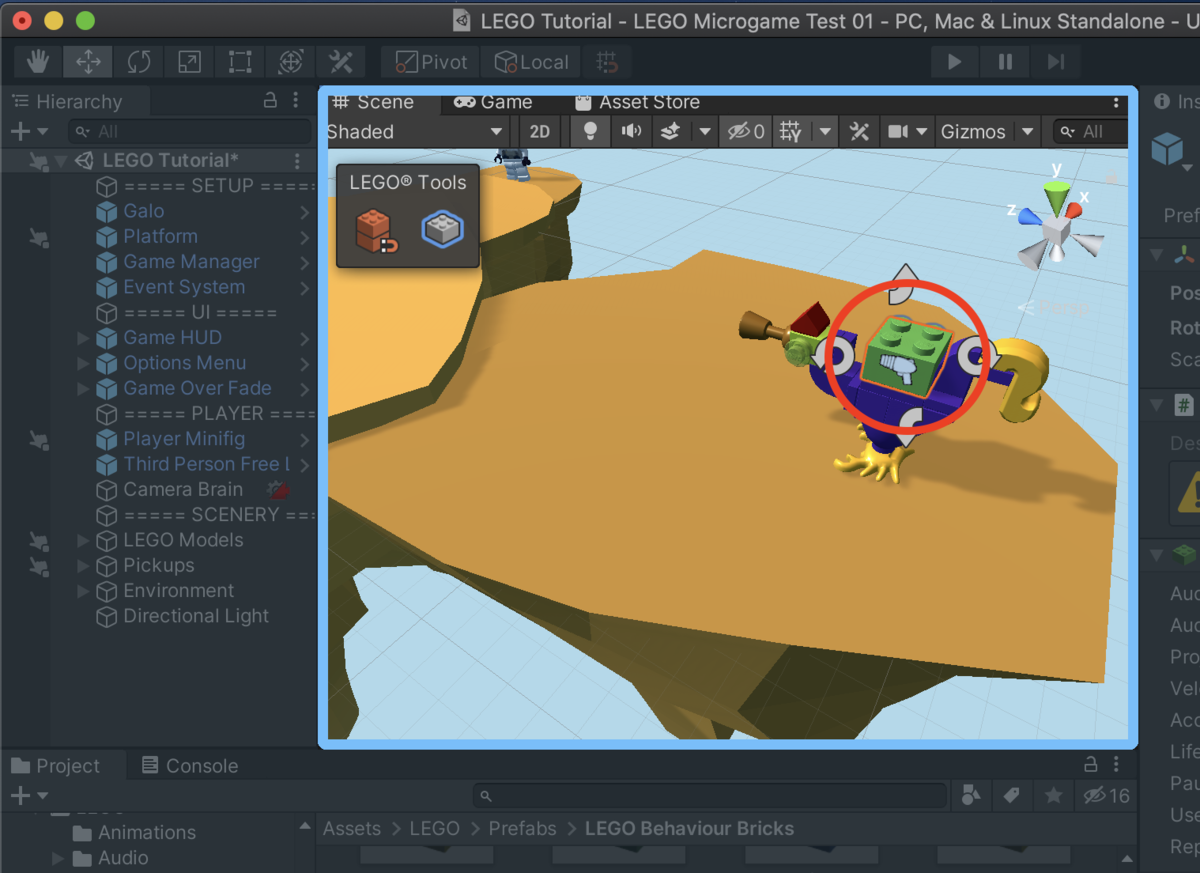This screenshot has width=1200, height=873.
Task: Expand the Game HUD object
Action: pos(83,338)
